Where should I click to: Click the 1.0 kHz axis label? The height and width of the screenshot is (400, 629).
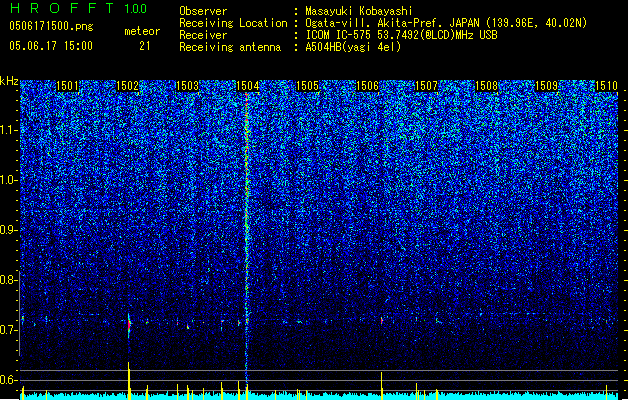[8, 180]
